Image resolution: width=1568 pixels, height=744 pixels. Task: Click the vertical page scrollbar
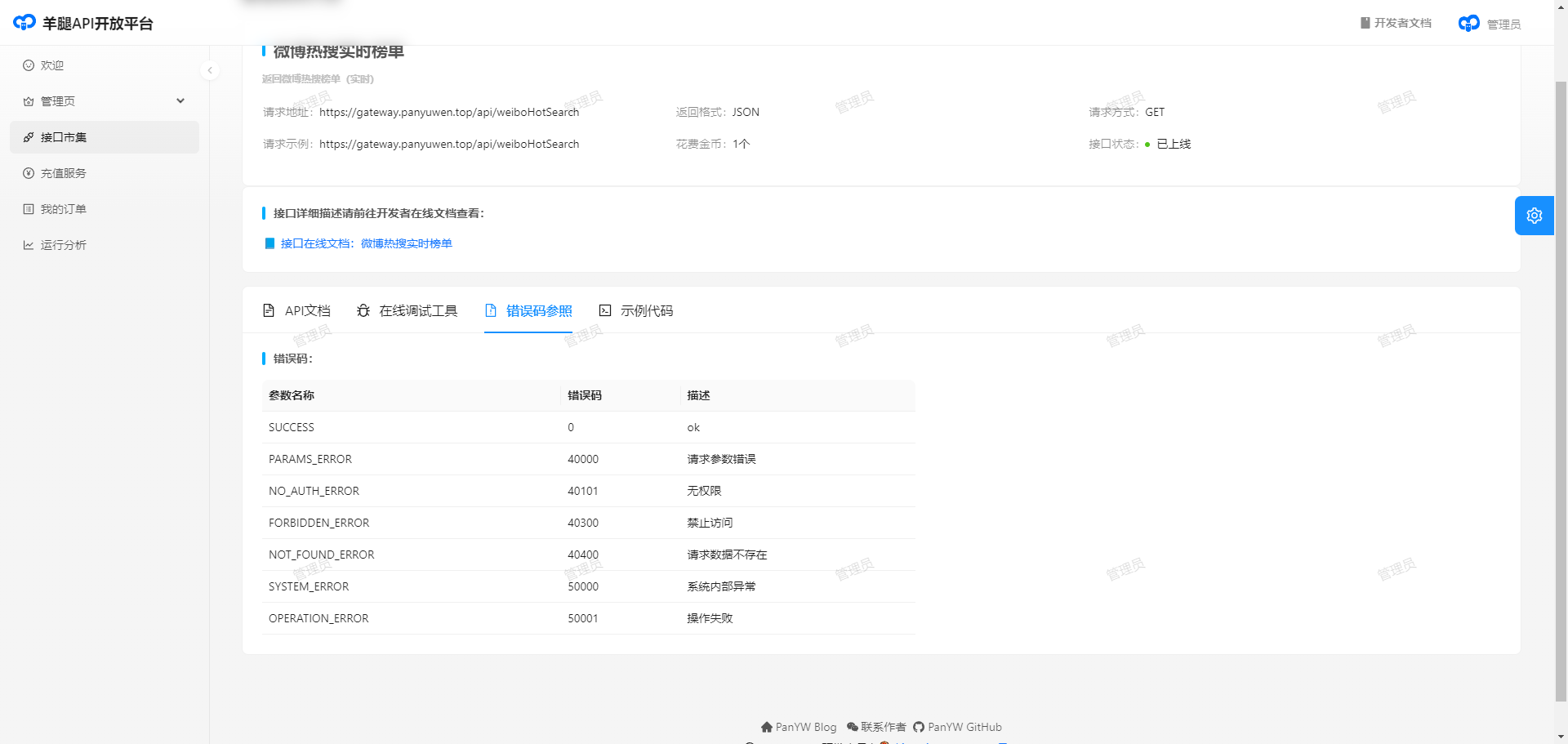[x=1561, y=368]
